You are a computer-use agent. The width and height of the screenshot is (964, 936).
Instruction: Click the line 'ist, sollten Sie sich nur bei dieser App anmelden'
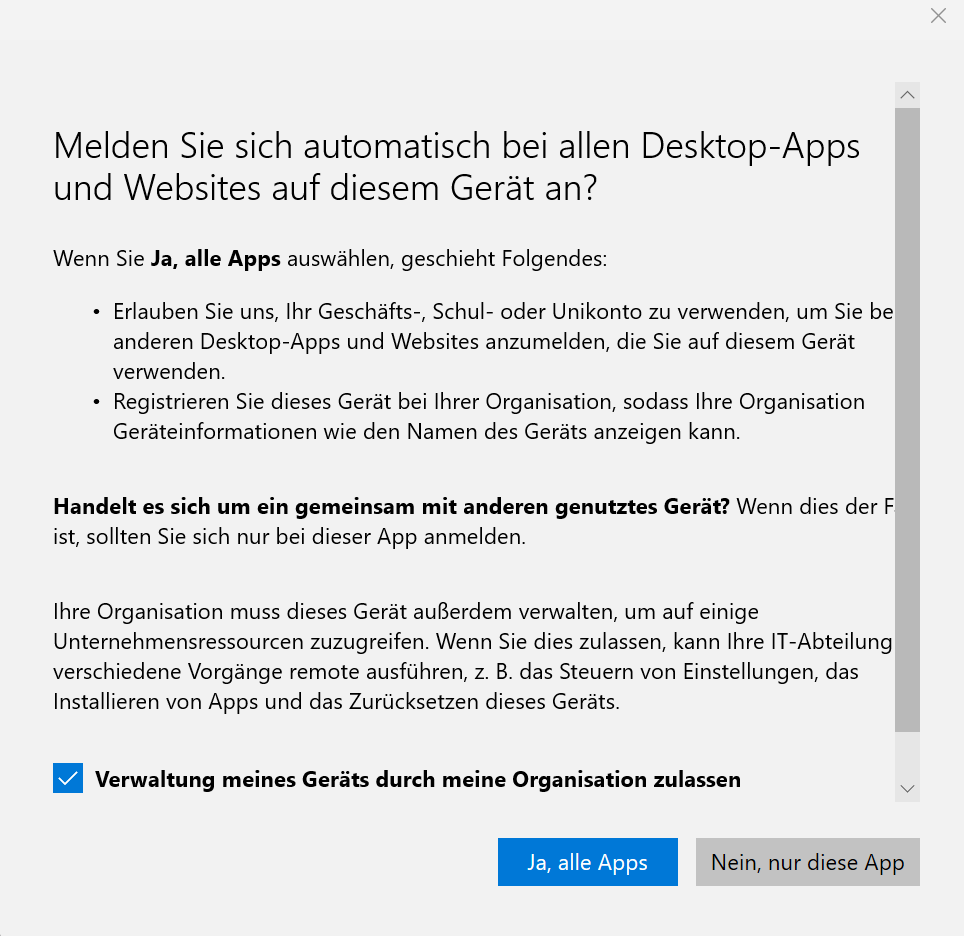click(x=289, y=537)
